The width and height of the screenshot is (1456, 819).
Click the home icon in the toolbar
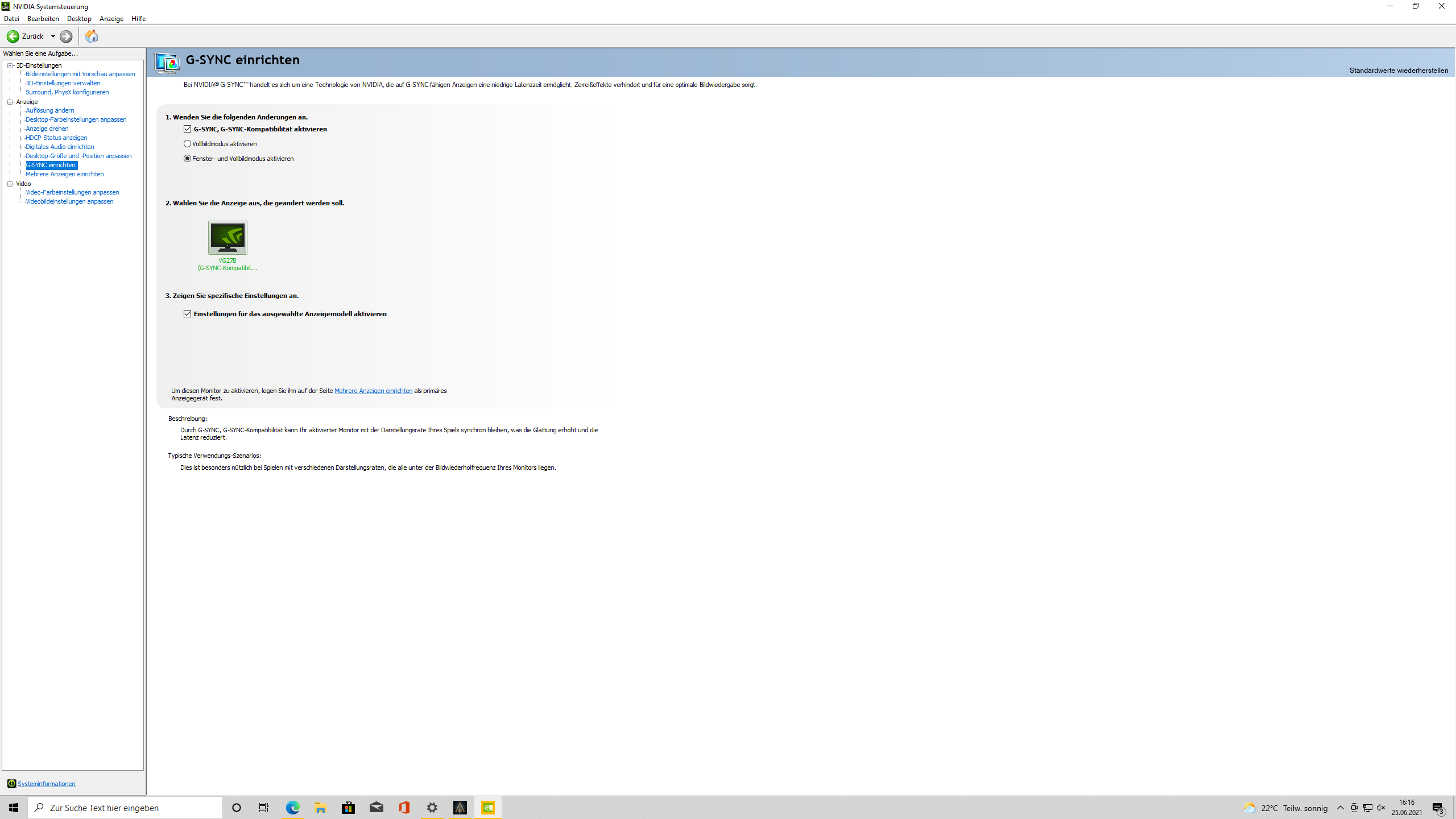tap(92, 36)
